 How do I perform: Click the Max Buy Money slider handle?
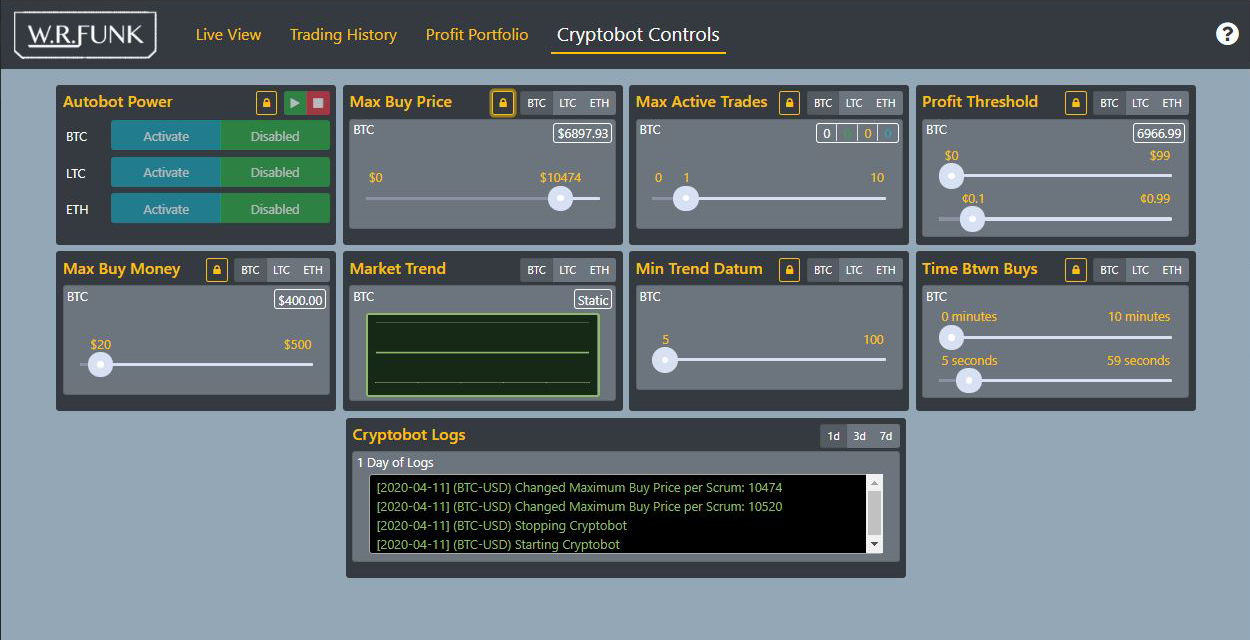[x=99, y=365]
